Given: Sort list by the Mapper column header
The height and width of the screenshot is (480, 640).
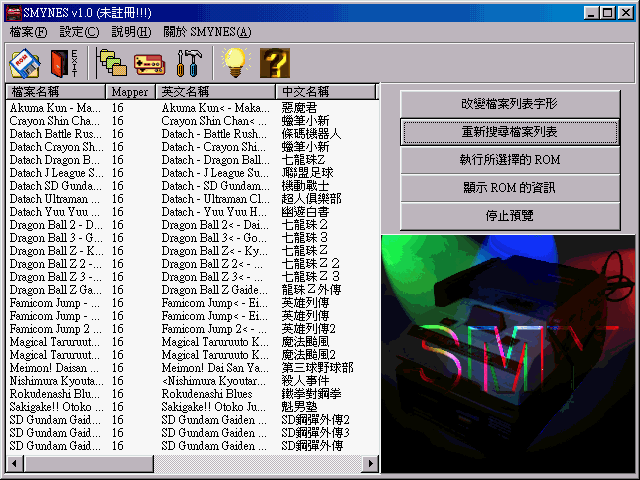Looking at the screenshot, I should point(130,92).
